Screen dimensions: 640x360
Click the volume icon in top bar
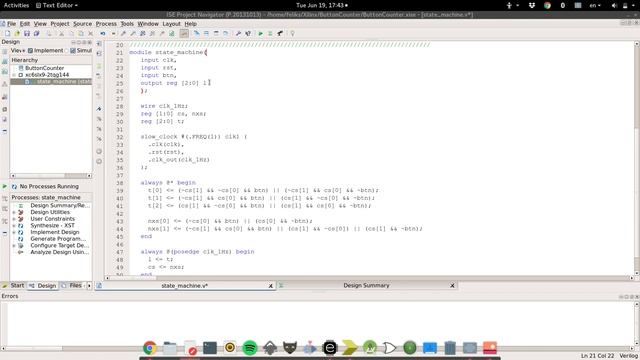coord(614,5)
